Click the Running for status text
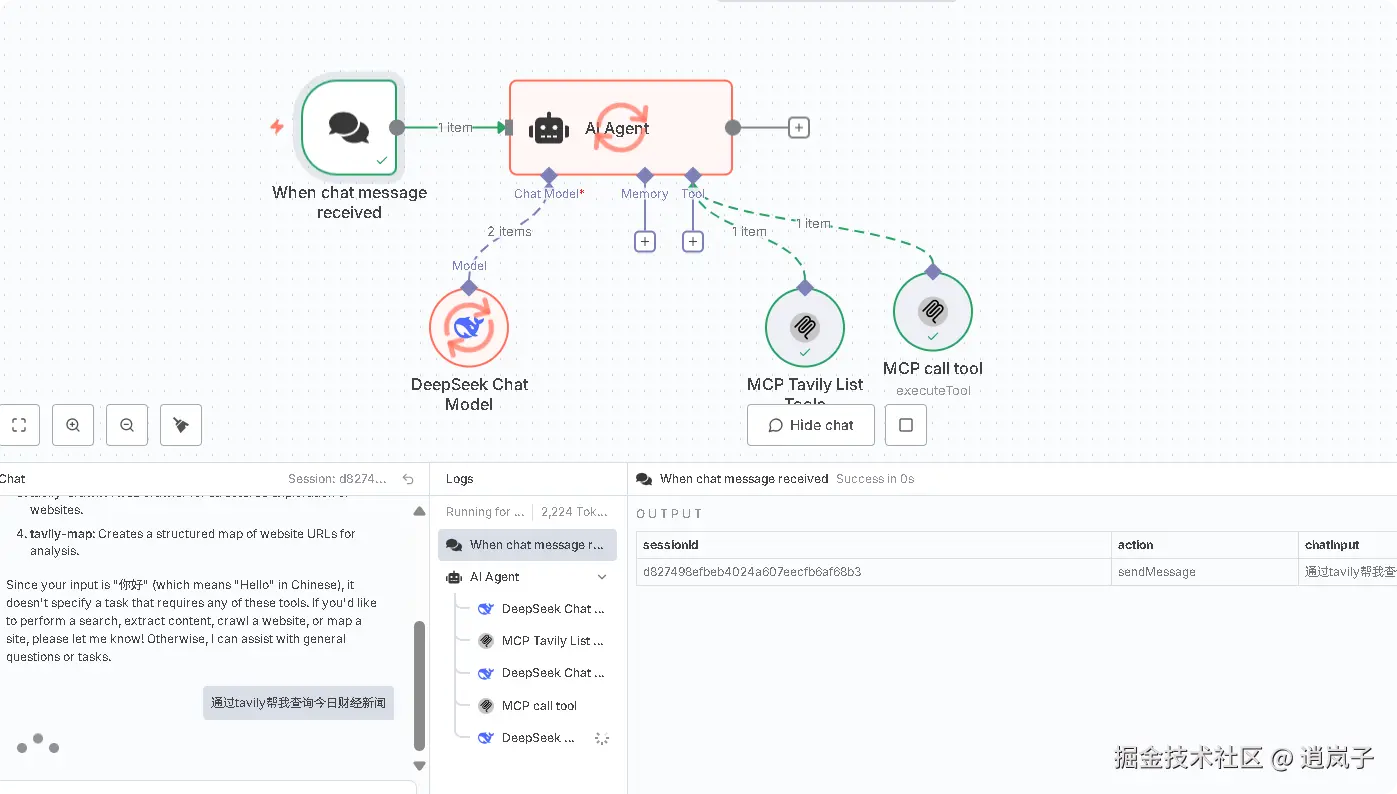The height and width of the screenshot is (794, 1397). pos(485,512)
